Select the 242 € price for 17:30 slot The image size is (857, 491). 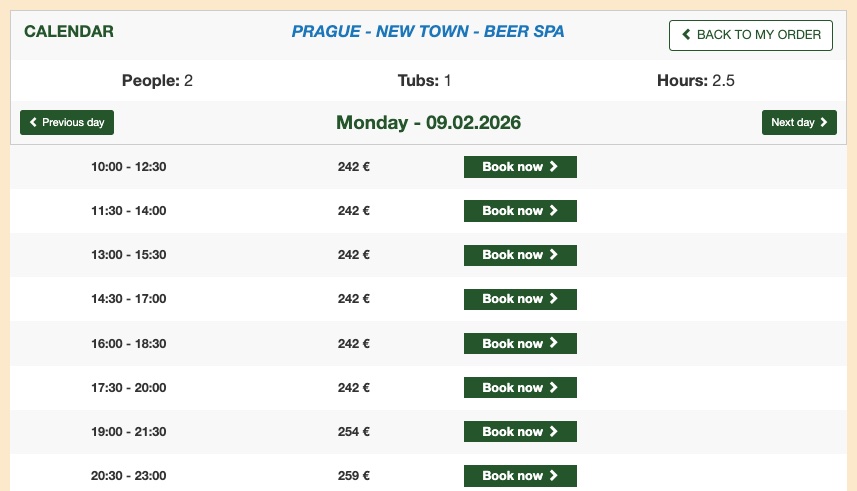354,388
